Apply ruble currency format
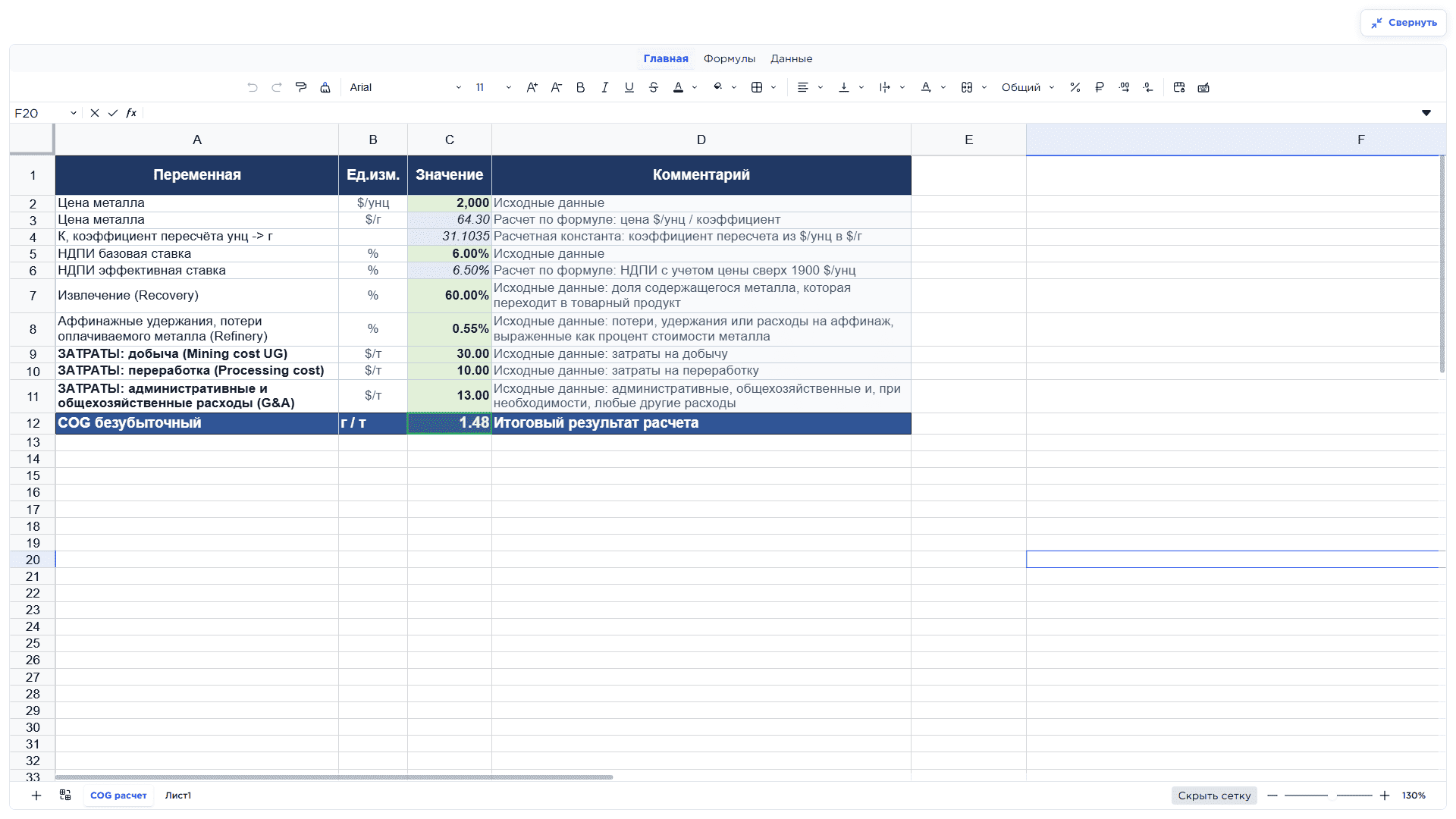Viewport: 1456px width, 819px height. 1100,87
